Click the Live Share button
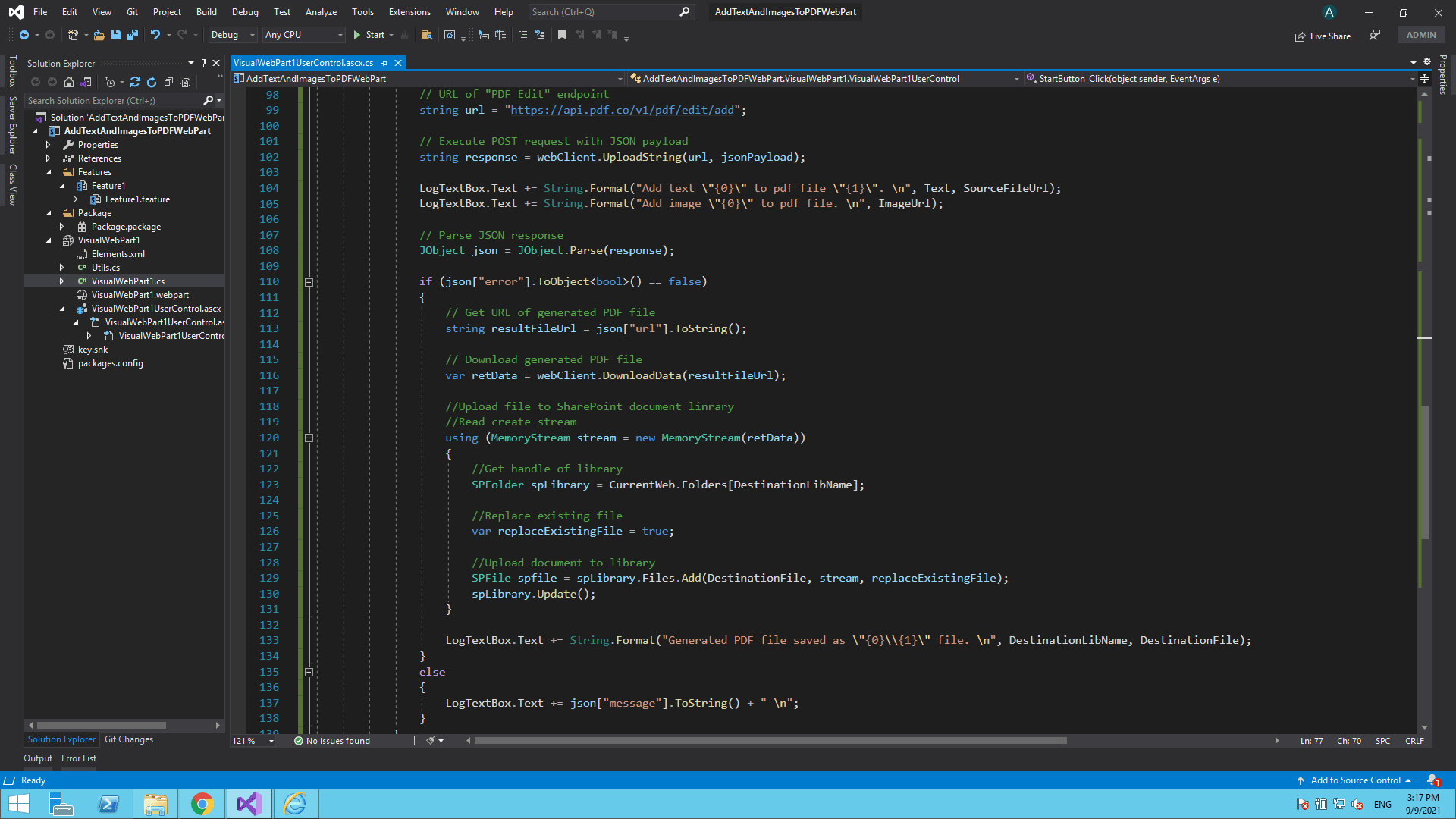The image size is (1456, 819). (x=1323, y=36)
